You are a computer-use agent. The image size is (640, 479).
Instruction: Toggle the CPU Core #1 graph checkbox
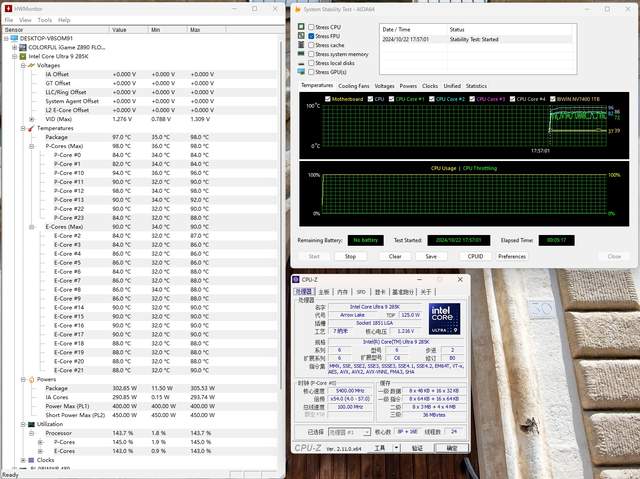(391, 99)
